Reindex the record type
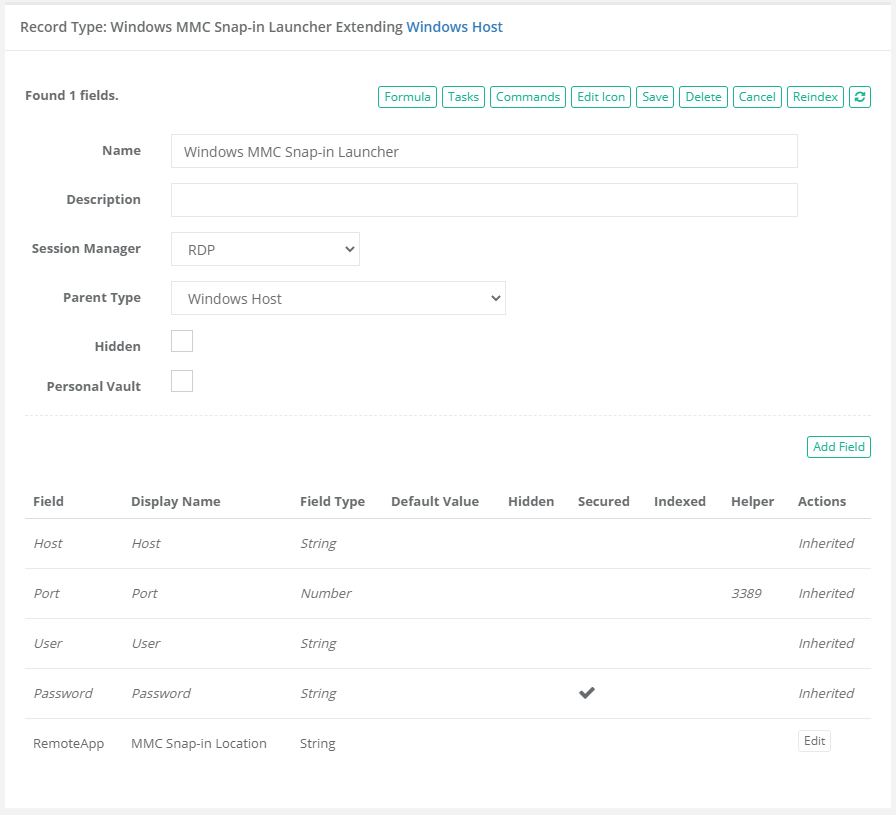Screen dimensions: 896x815 coord(815,97)
